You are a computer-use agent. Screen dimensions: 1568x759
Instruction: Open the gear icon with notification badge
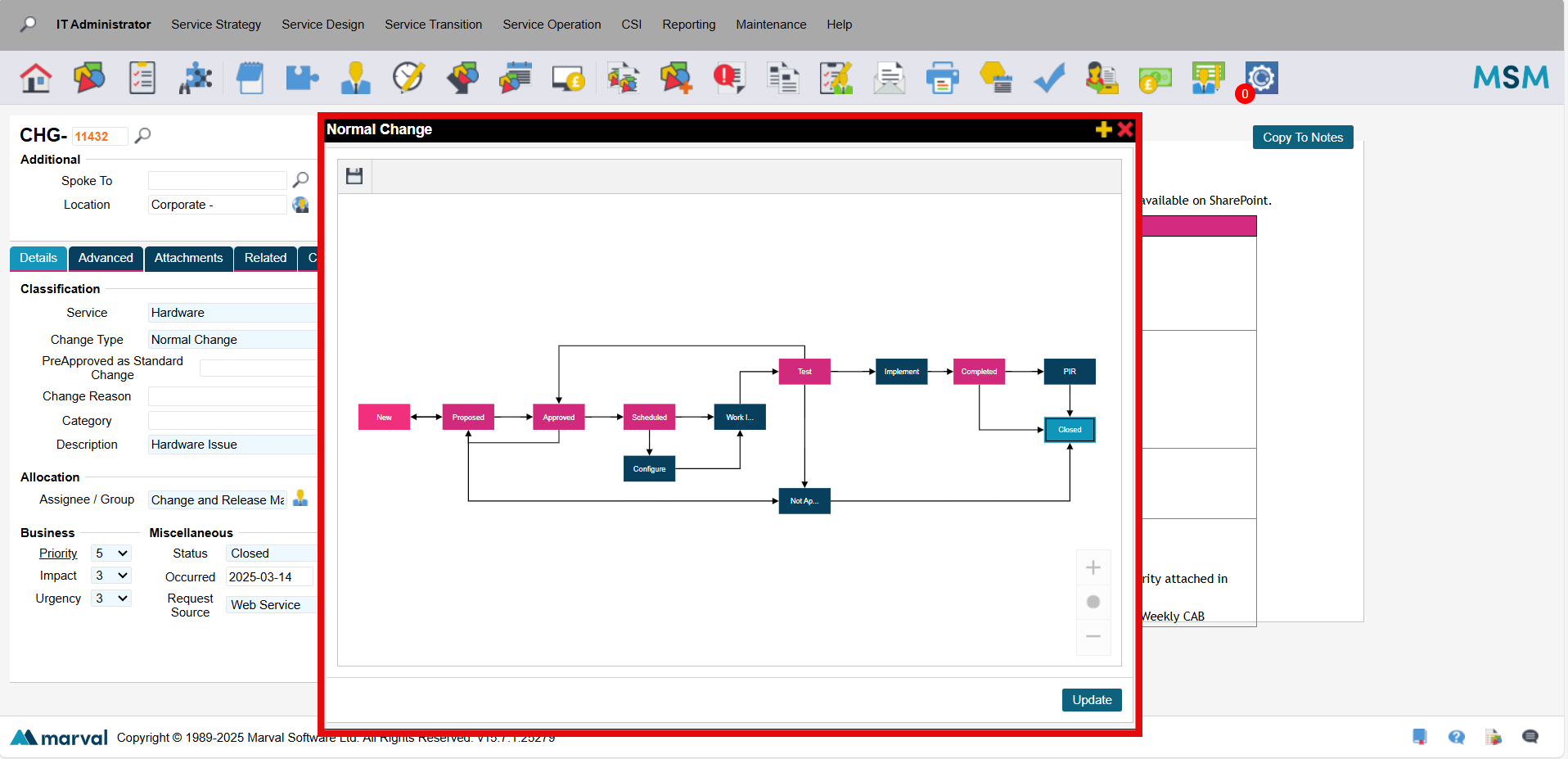[1260, 78]
